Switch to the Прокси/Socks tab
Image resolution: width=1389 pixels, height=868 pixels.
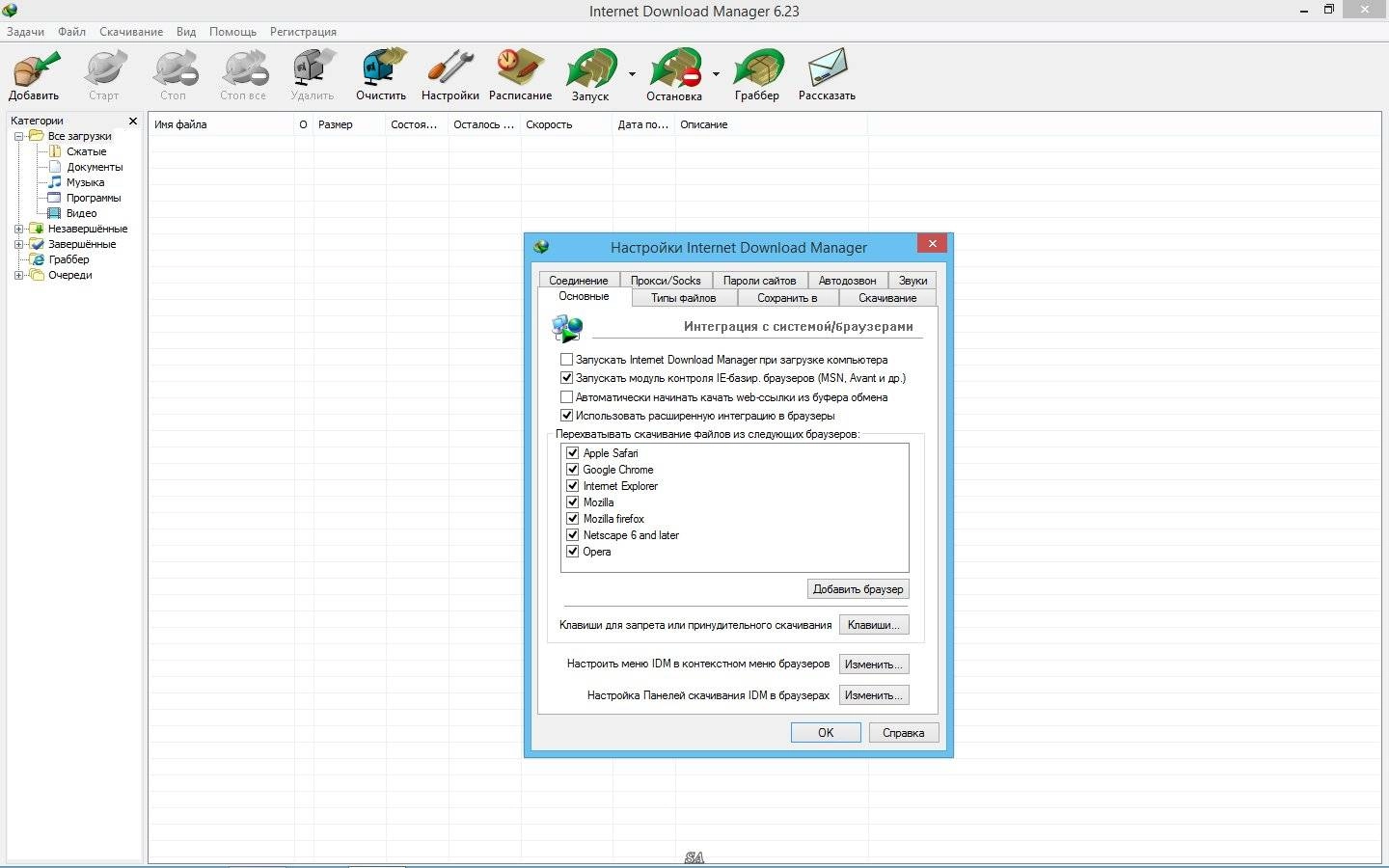point(666,281)
